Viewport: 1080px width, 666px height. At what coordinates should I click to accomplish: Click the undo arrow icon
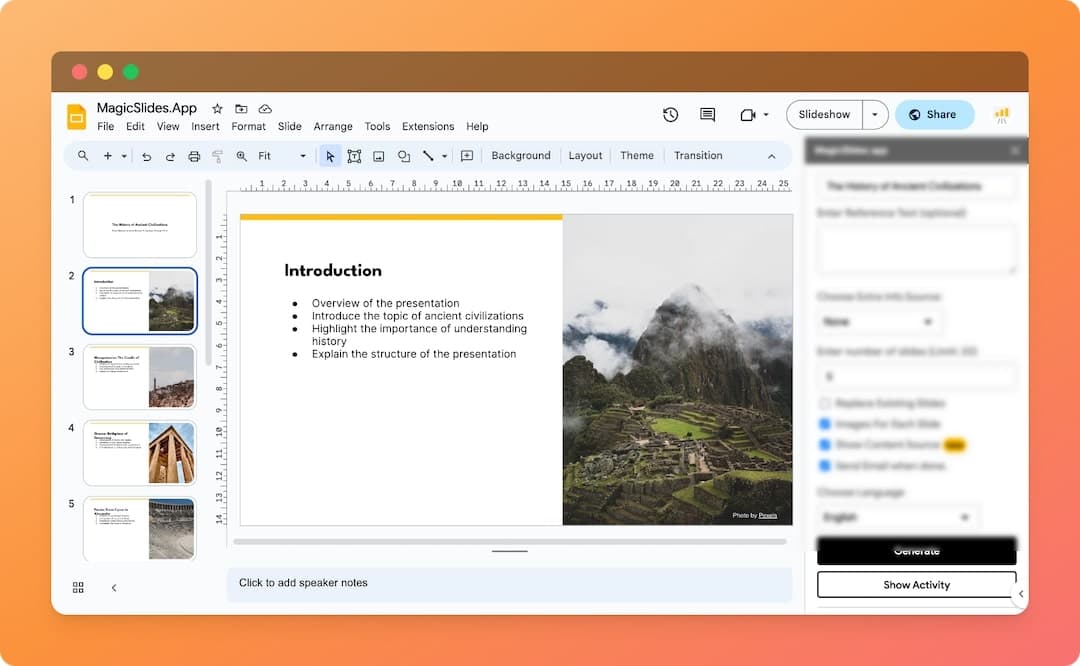(147, 156)
